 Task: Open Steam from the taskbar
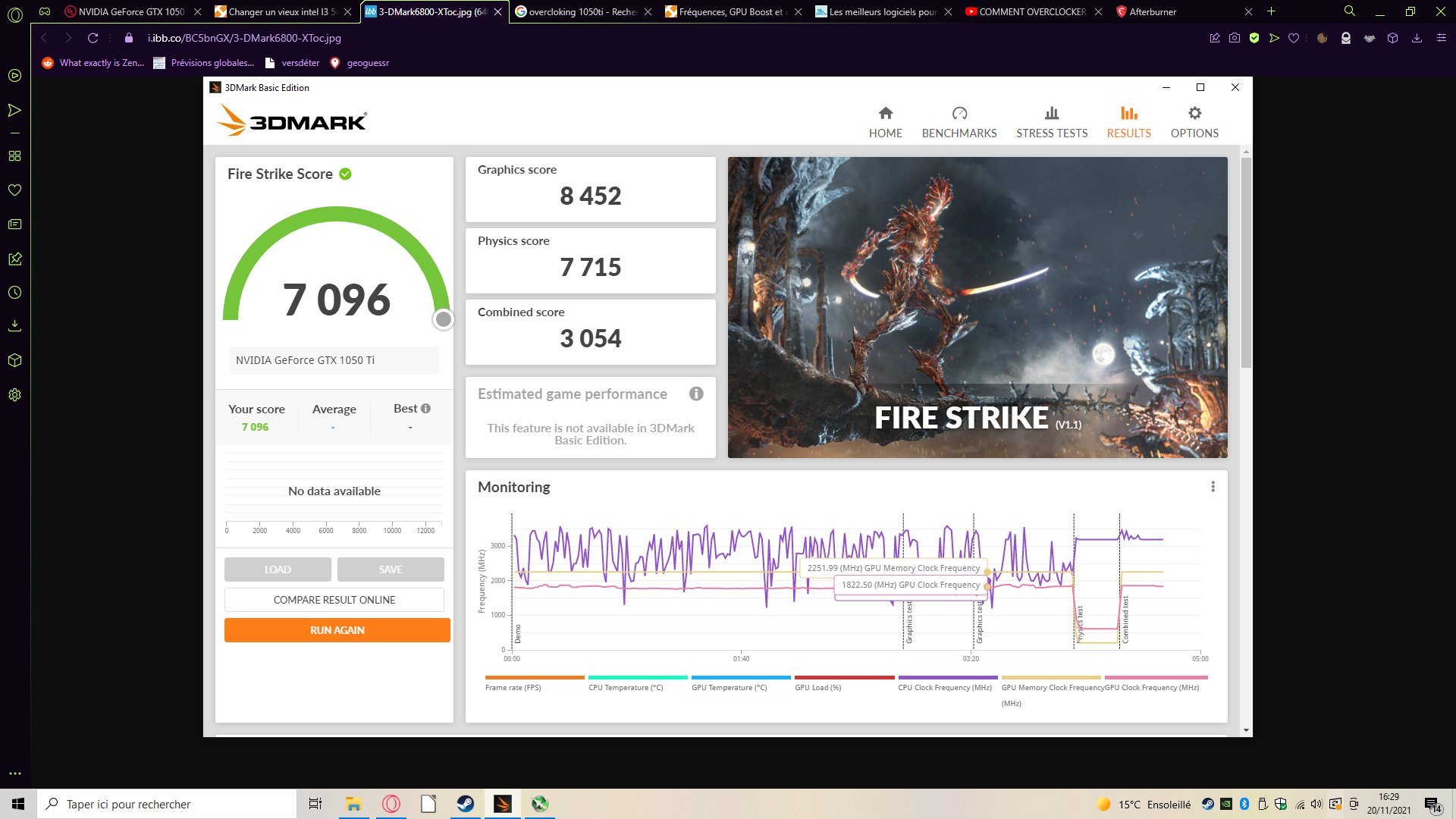pyautogui.click(x=465, y=804)
